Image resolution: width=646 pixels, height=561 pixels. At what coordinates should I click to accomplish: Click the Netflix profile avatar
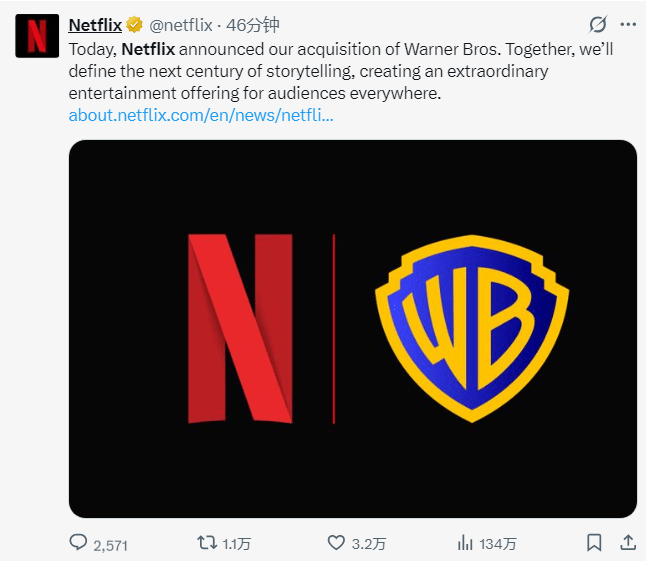pos(36,36)
